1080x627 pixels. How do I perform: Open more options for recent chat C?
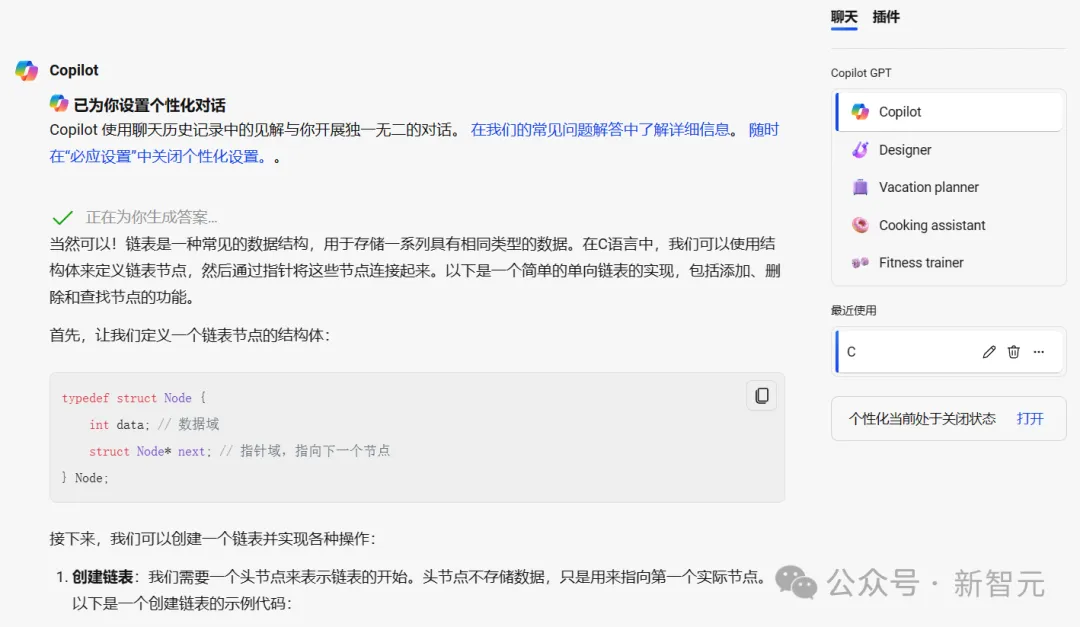(1039, 352)
